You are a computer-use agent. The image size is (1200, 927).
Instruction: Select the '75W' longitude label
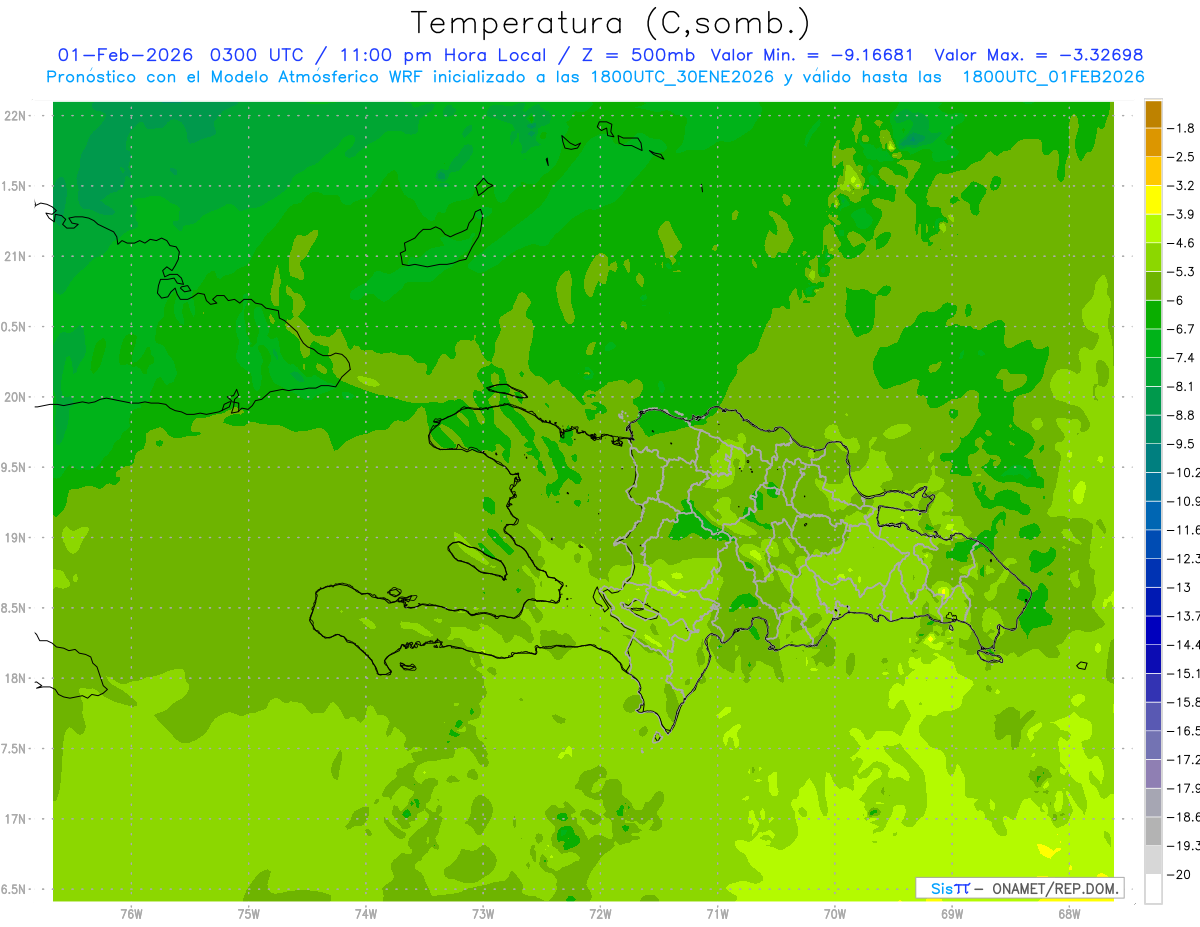249,915
